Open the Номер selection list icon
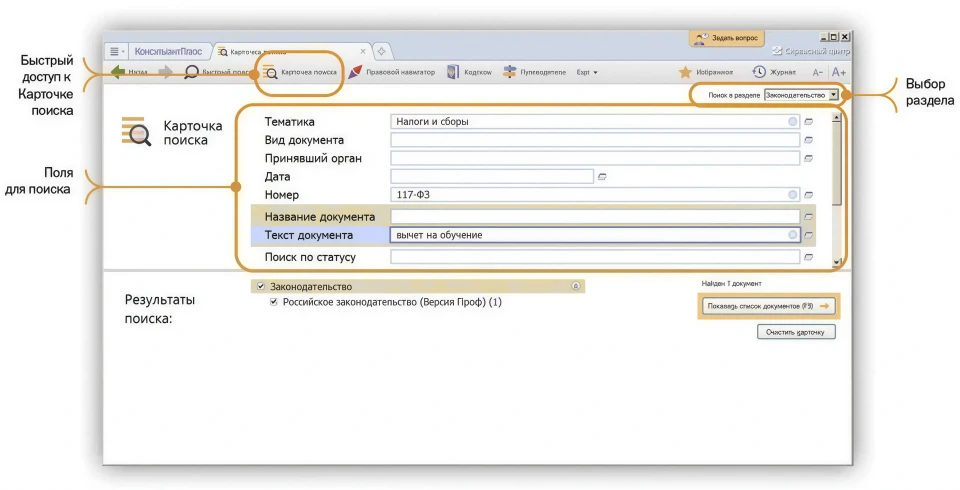The height and width of the screenshot is (490, 960). [808, 195]
